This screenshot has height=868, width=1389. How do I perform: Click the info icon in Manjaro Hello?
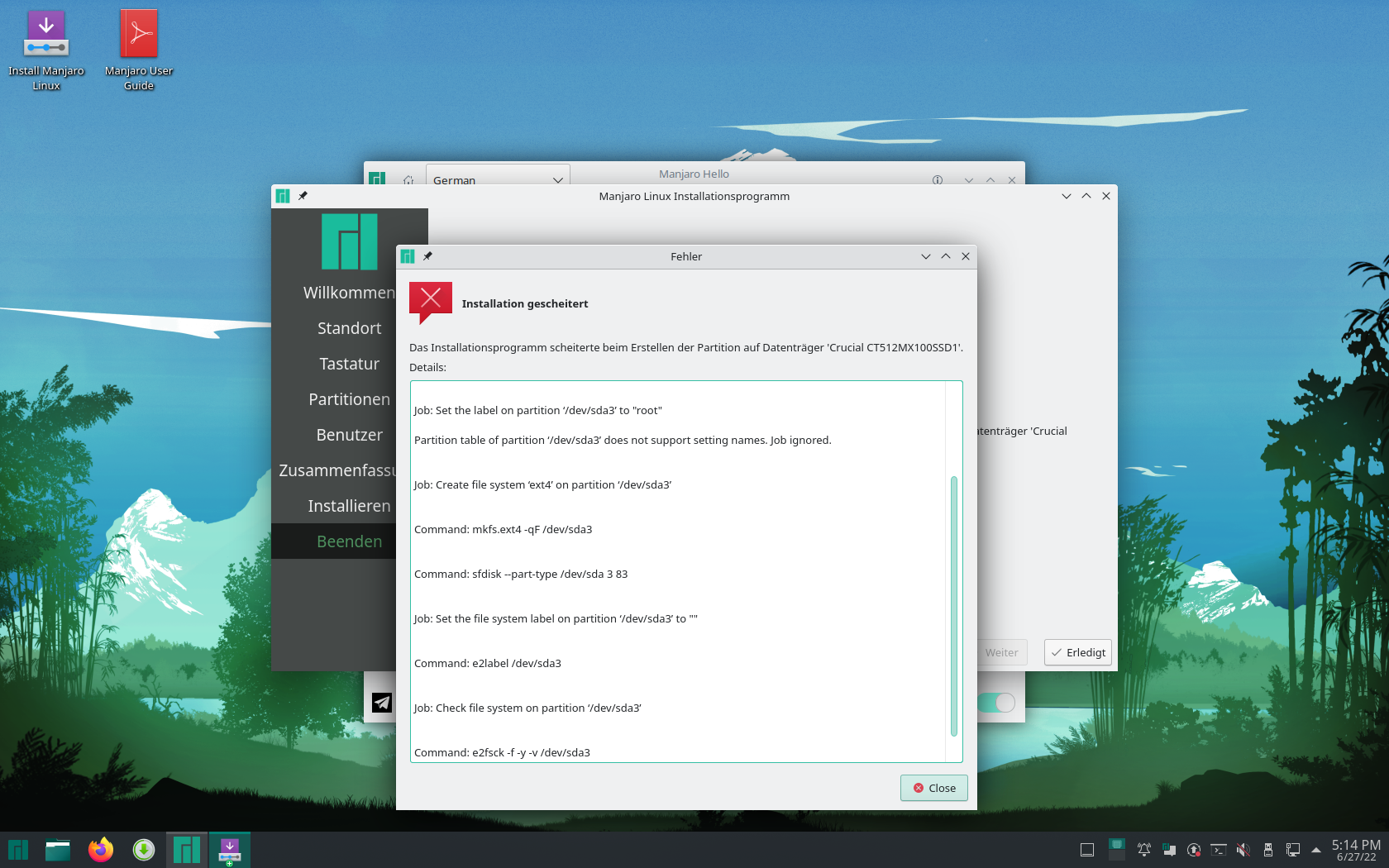pyautogui.click(x=938, y=179)
